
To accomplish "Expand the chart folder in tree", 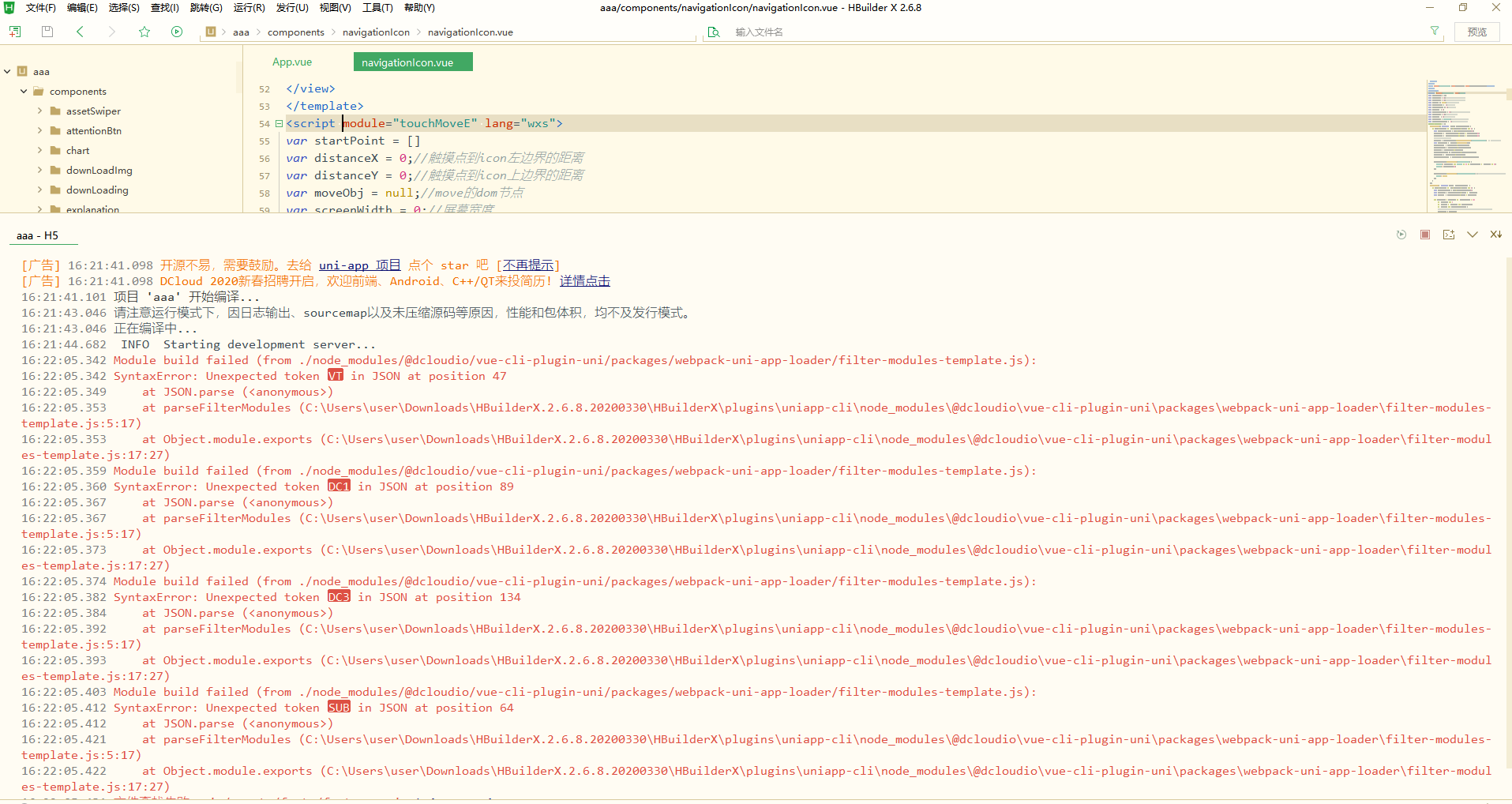I will click(39, 151).
